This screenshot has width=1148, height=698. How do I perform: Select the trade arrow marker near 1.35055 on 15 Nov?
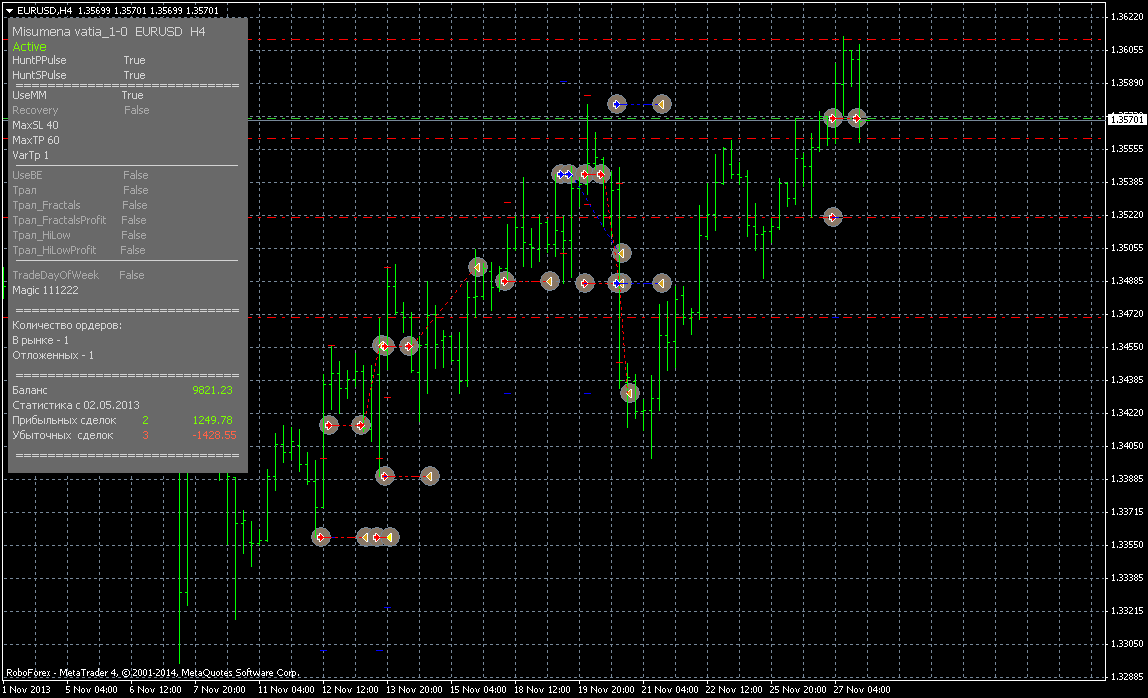pos(477,267)
